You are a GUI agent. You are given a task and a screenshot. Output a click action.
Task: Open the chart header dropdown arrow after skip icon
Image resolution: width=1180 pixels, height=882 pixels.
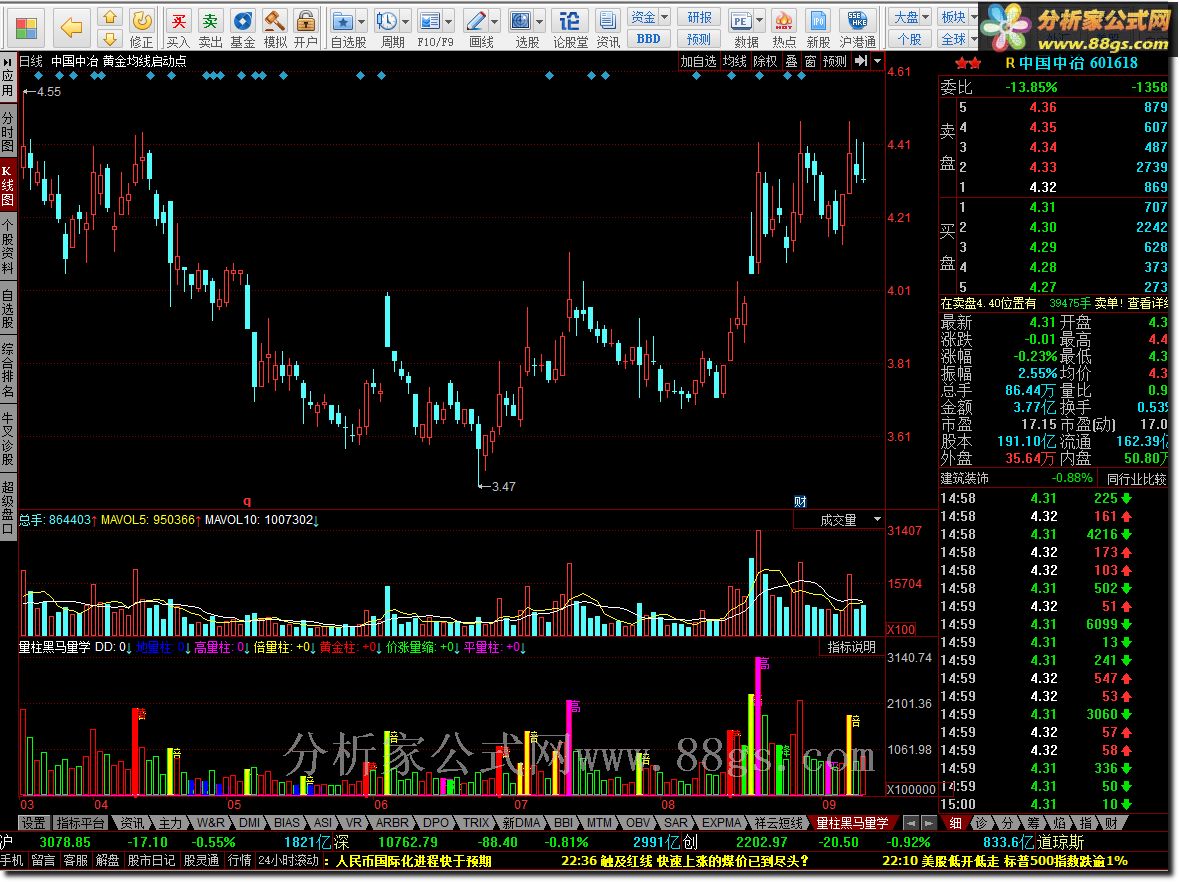click(877, 61)
